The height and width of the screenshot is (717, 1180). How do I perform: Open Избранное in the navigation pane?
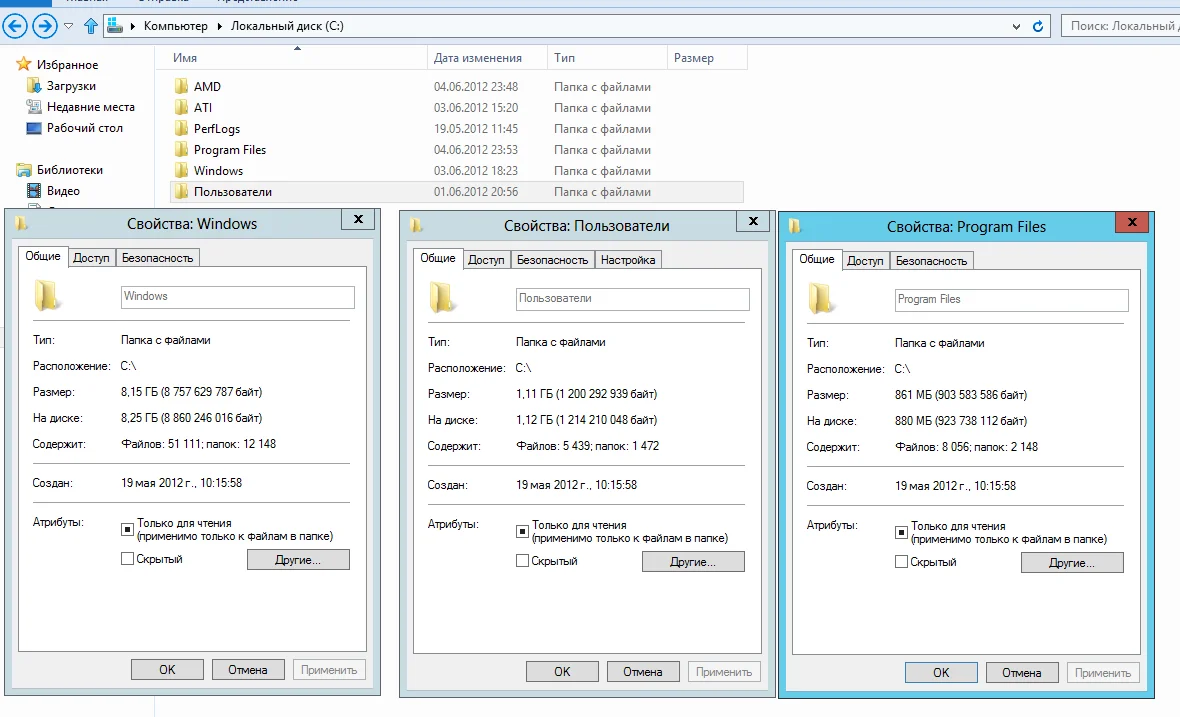(x=67, y=65)
